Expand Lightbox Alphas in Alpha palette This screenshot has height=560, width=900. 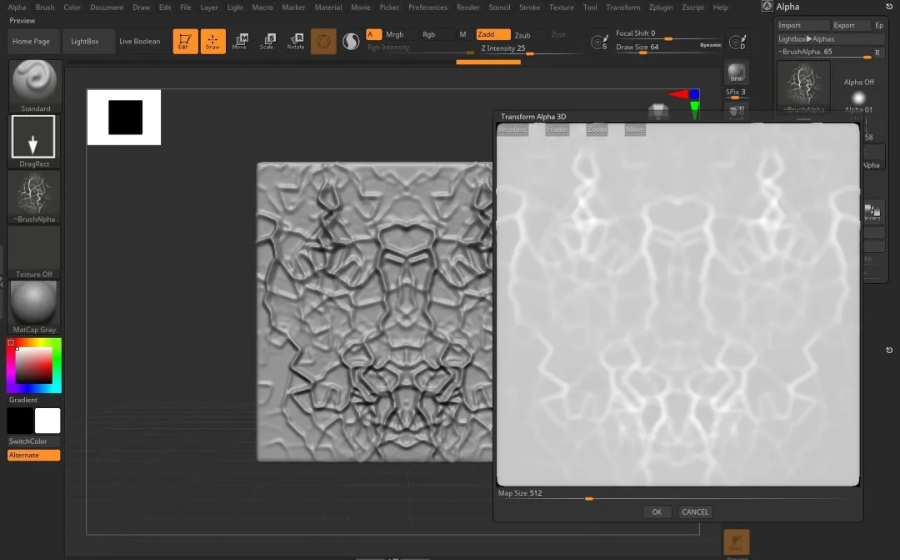830,39
